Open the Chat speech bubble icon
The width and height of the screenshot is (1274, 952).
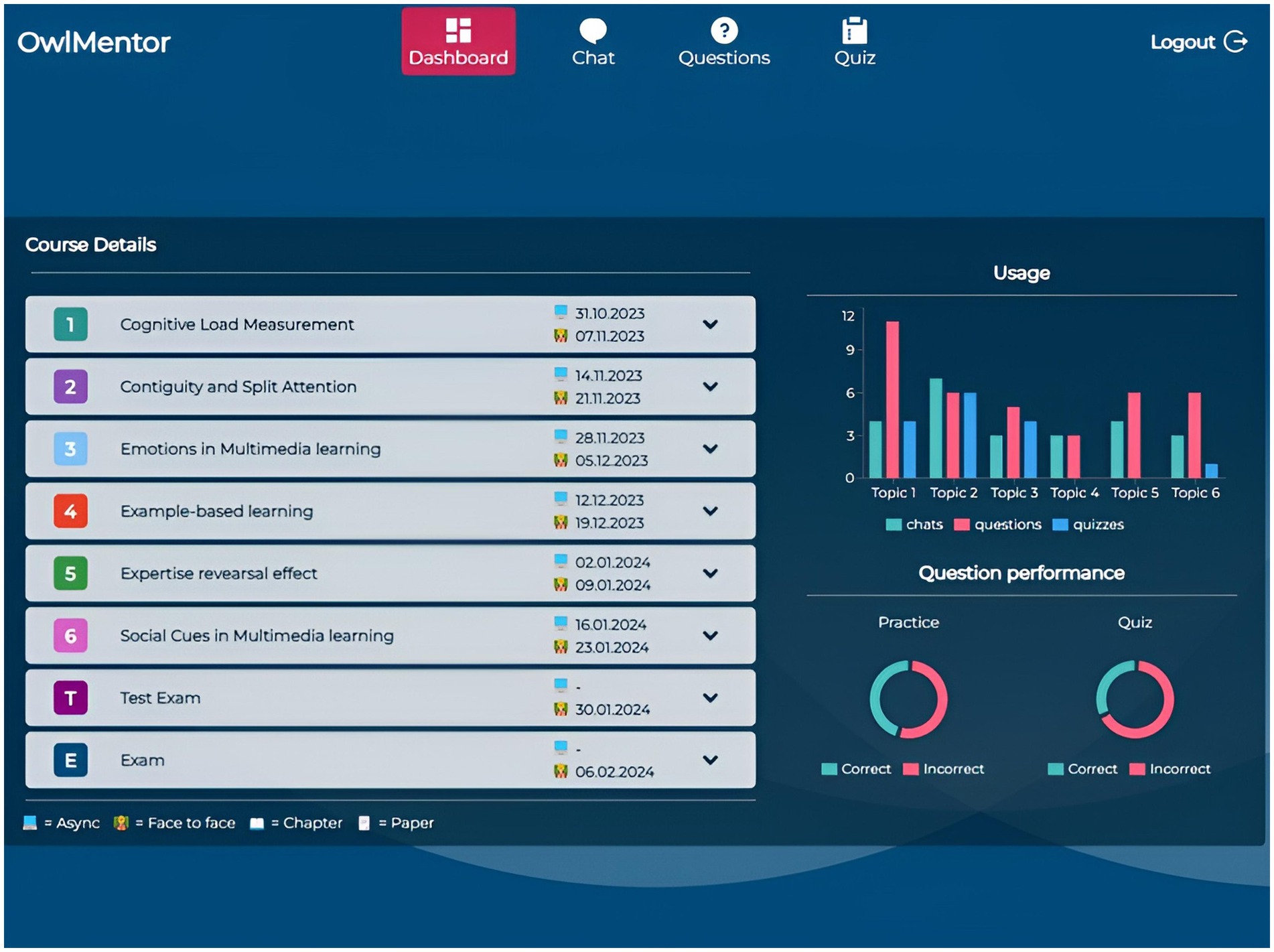coord(593,30)
